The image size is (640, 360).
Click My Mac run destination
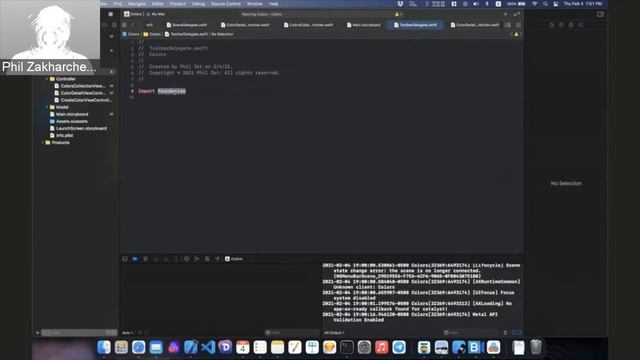(156, 14)
